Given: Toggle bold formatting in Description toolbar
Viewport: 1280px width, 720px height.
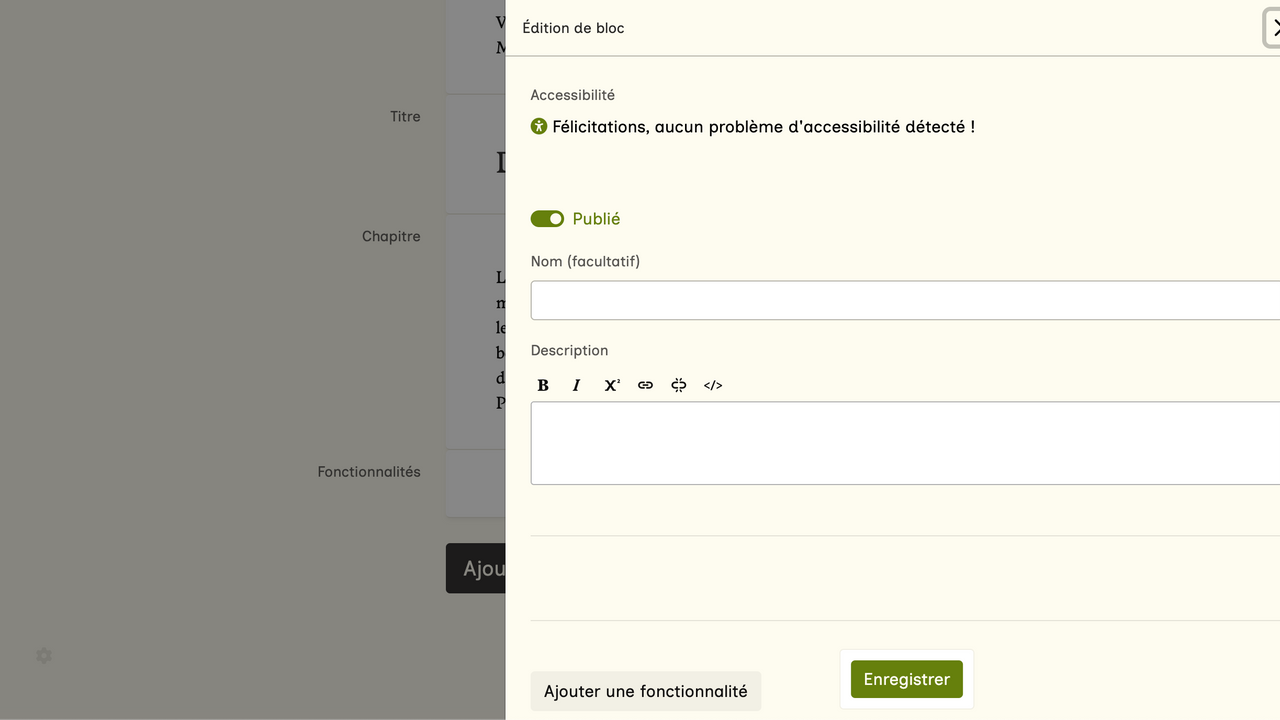Looking at the screenshot, I should tap(543, 385).
